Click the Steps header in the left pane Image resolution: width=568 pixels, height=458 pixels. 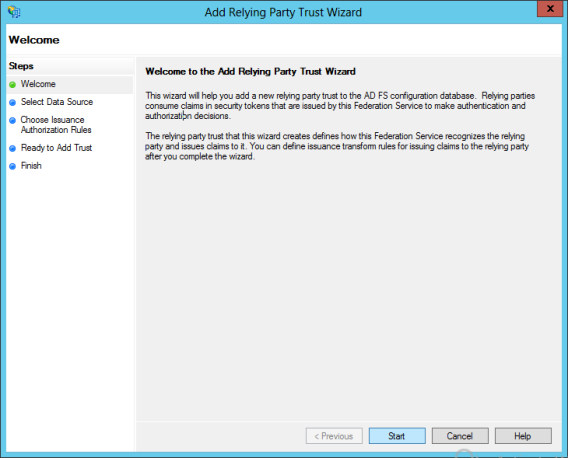(x=21, y=66)
